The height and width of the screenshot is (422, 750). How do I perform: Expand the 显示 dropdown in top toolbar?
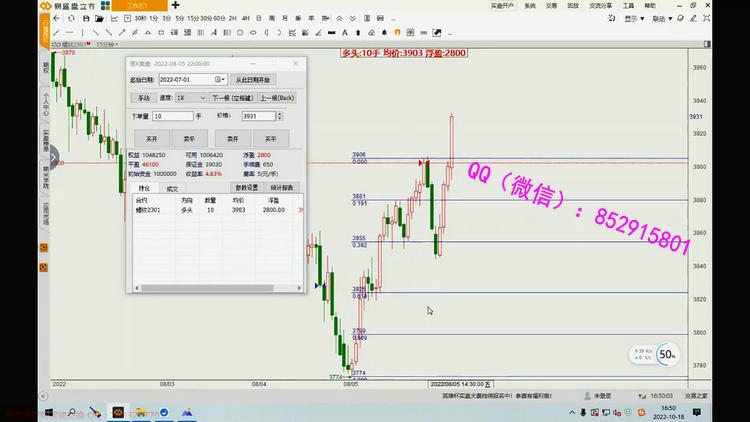click(662, 18)
